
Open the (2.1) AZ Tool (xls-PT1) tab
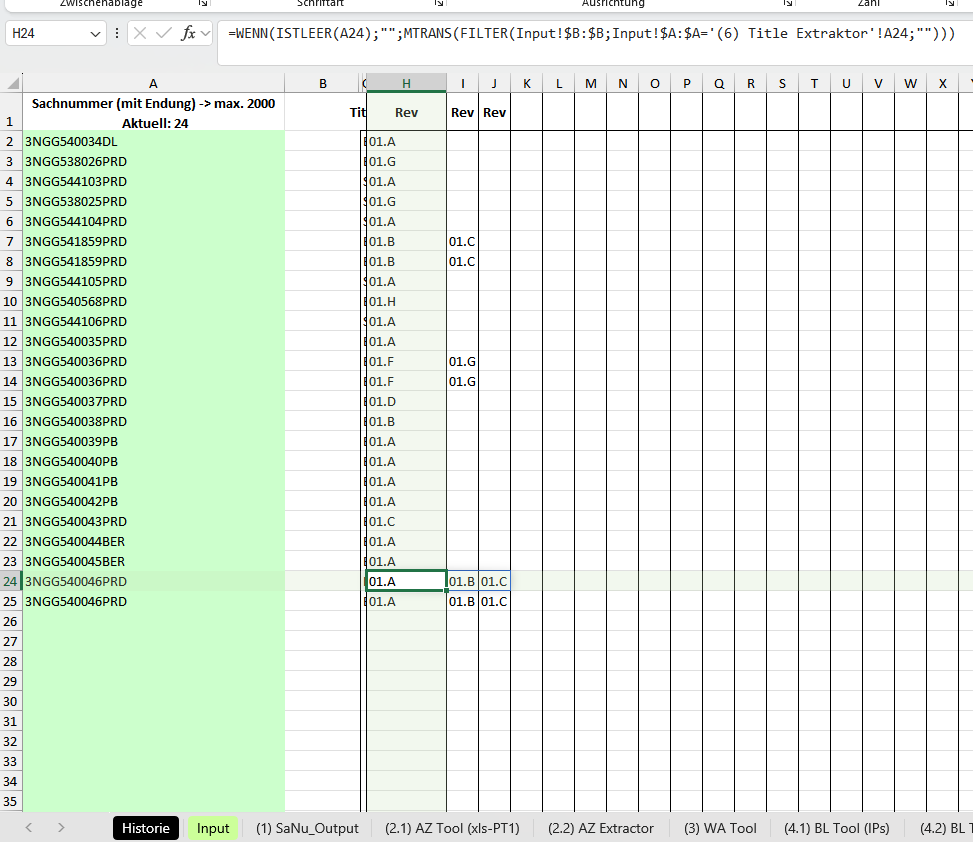[x=452, y=828]
